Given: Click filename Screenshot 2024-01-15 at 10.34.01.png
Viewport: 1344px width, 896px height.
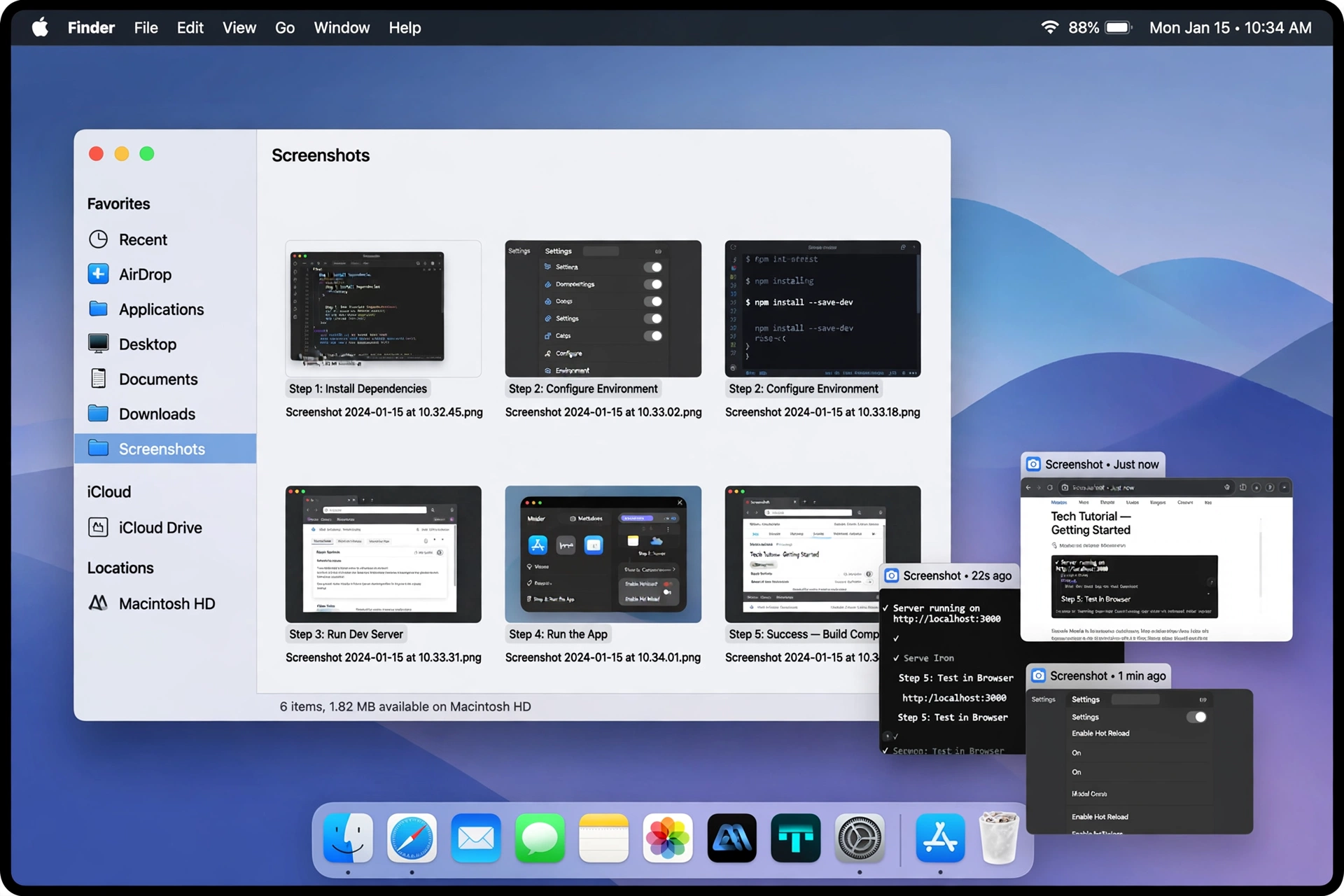Looking at the screenshot, I should click(x=603, y=657).
